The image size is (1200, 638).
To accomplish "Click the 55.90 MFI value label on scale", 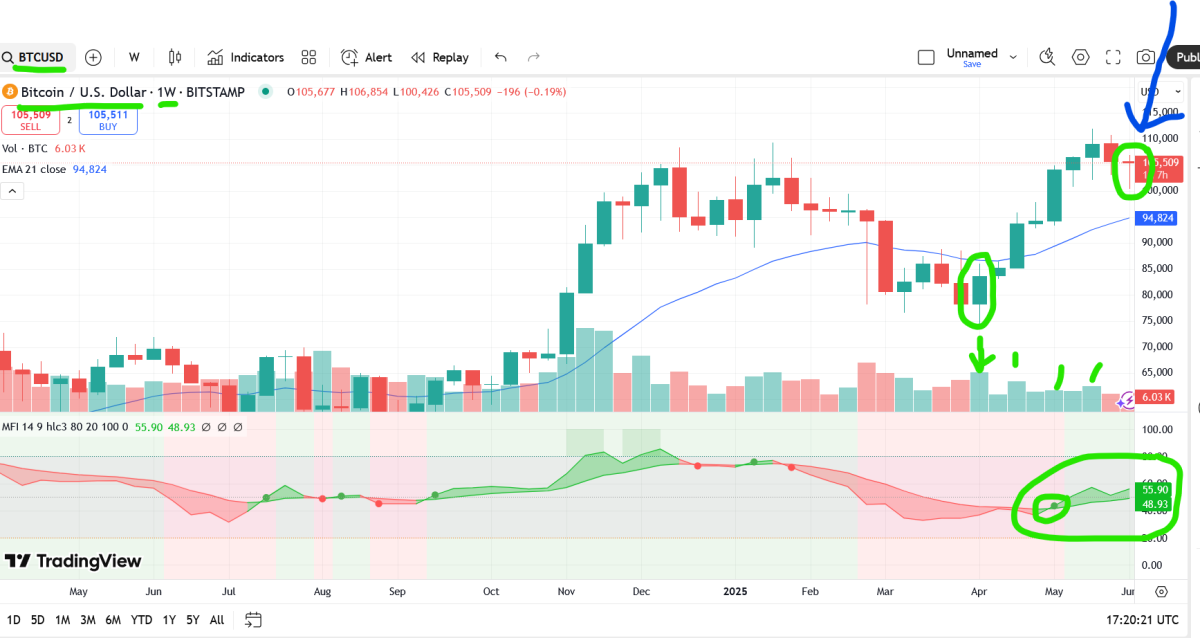I will 1154,489.
